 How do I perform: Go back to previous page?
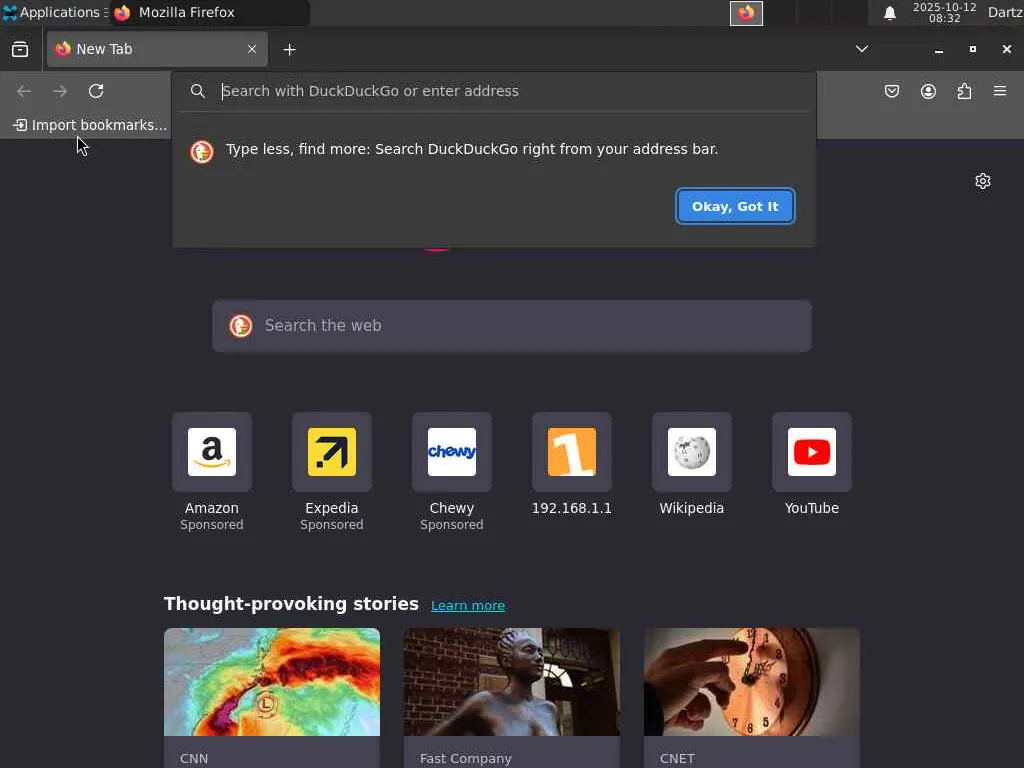(24, 91)
